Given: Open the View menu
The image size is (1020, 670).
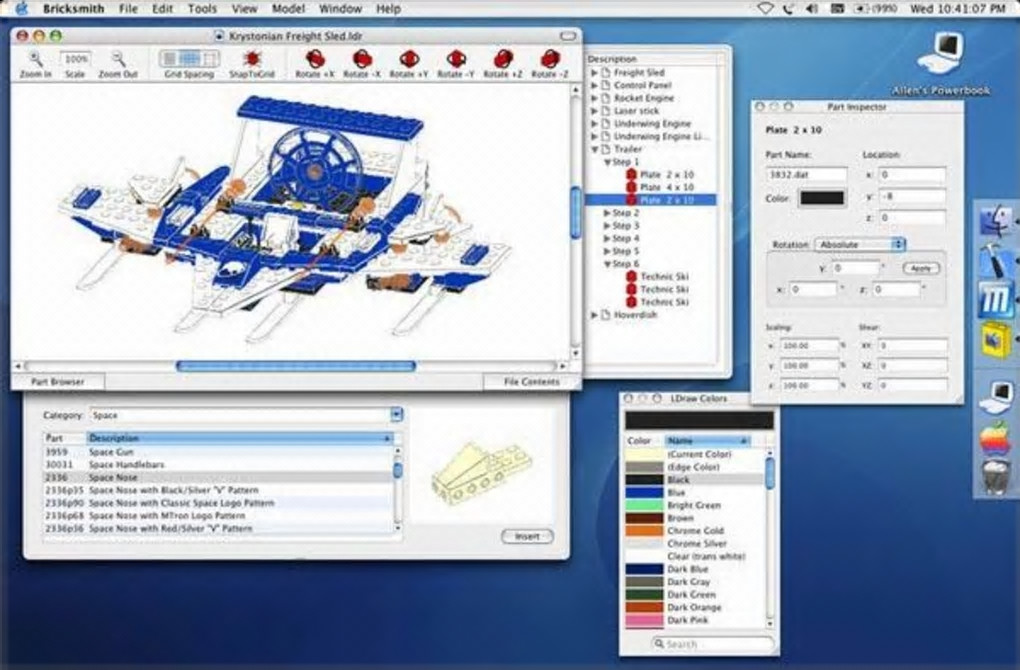Looking at the screenshot, I should pos(244,8).
